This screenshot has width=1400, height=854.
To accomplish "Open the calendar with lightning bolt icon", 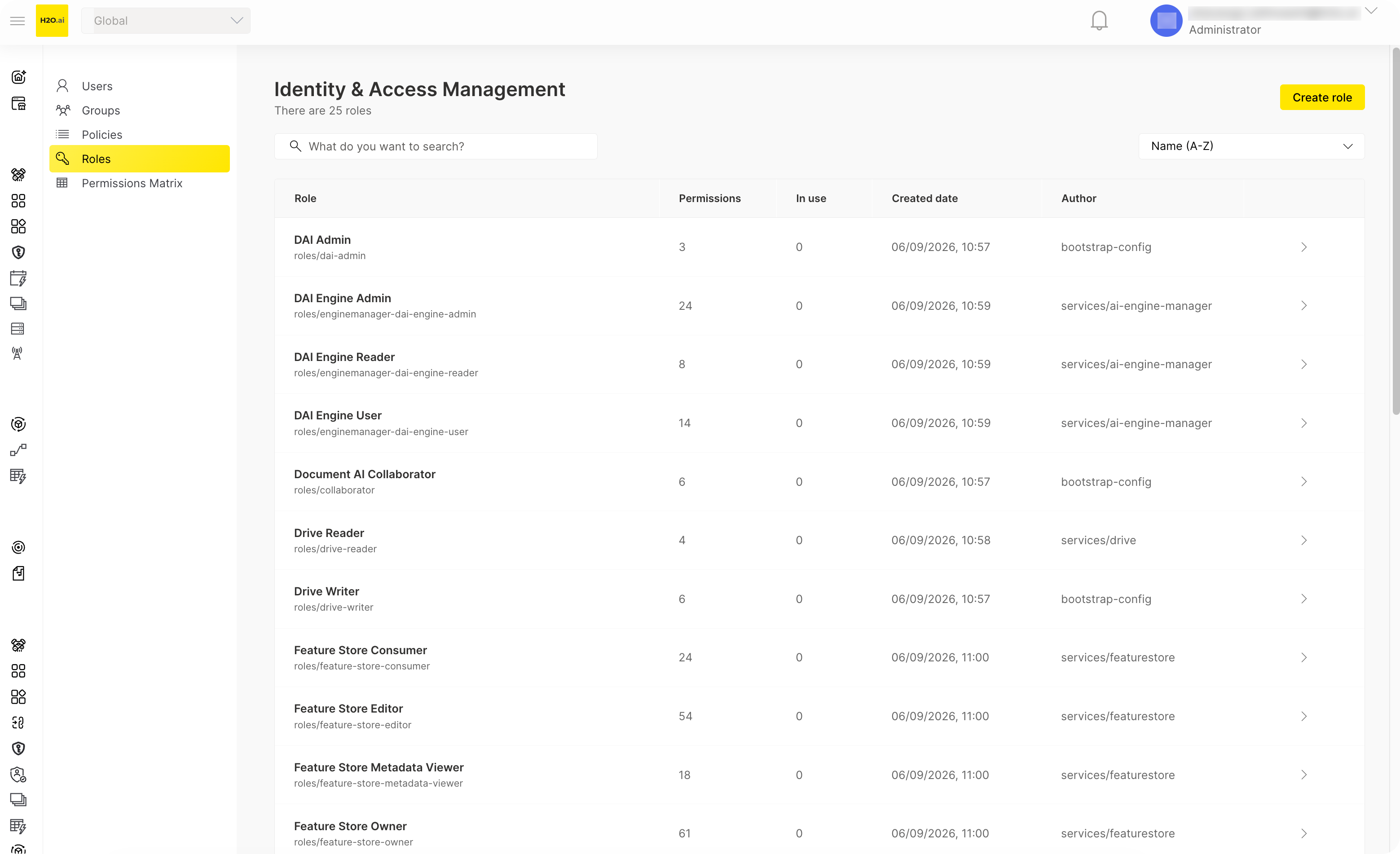I will point(18,278).
